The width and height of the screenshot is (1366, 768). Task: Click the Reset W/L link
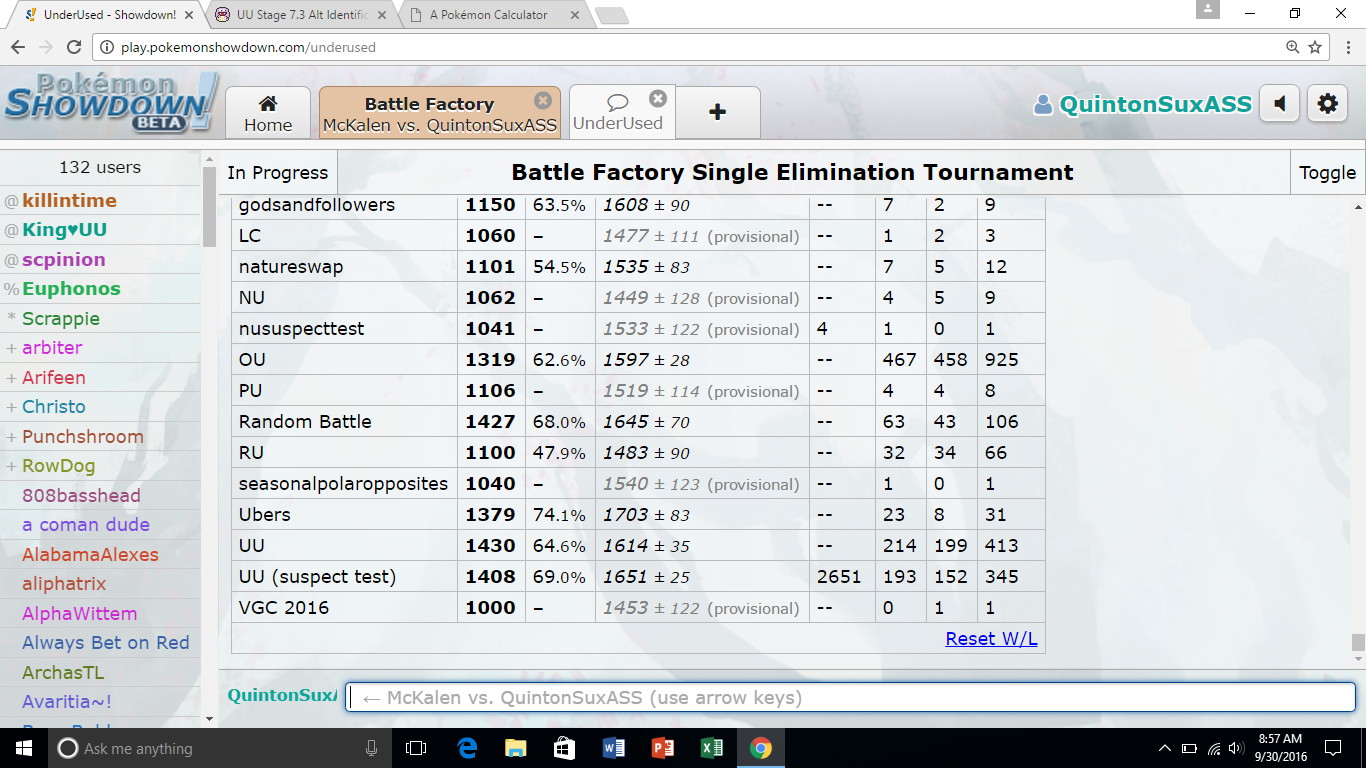click(x=991, y=638)
